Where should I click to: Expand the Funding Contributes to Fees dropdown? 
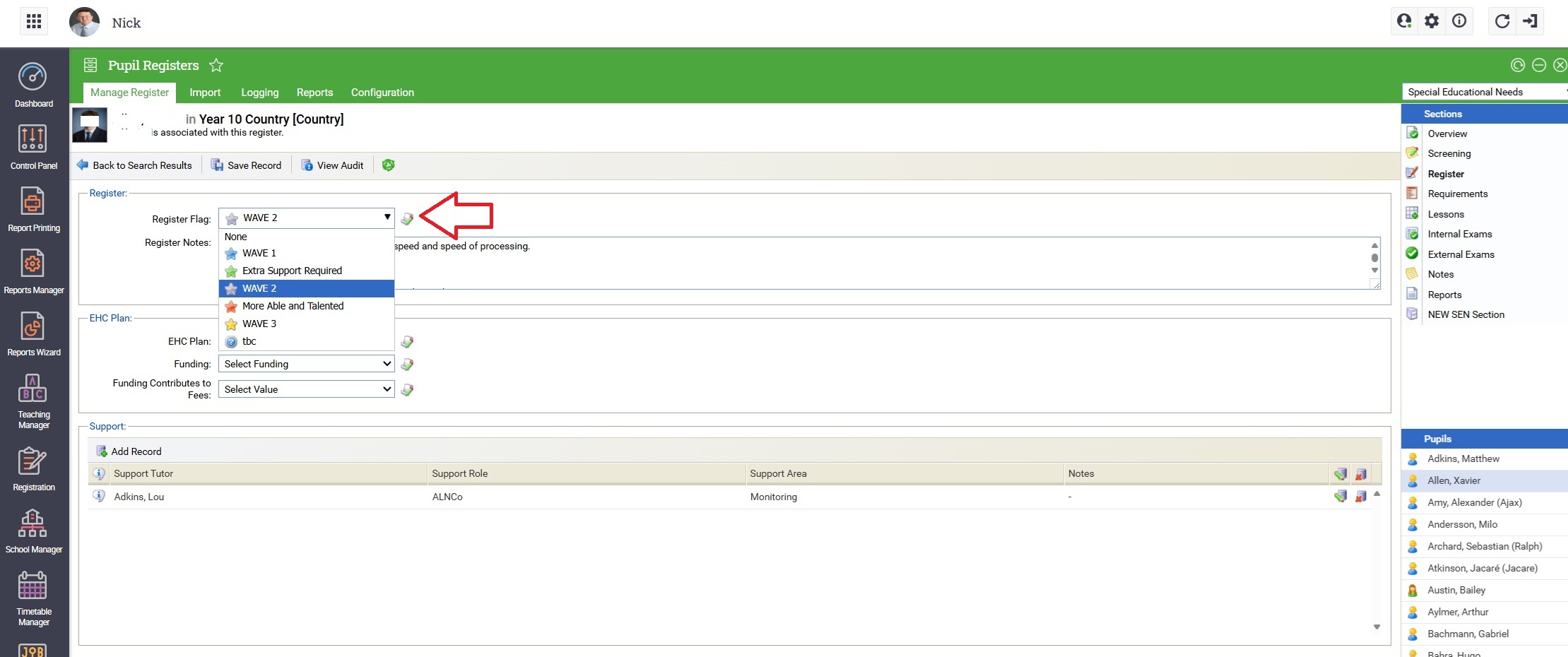pyautogui.click(x=306, y=389)
